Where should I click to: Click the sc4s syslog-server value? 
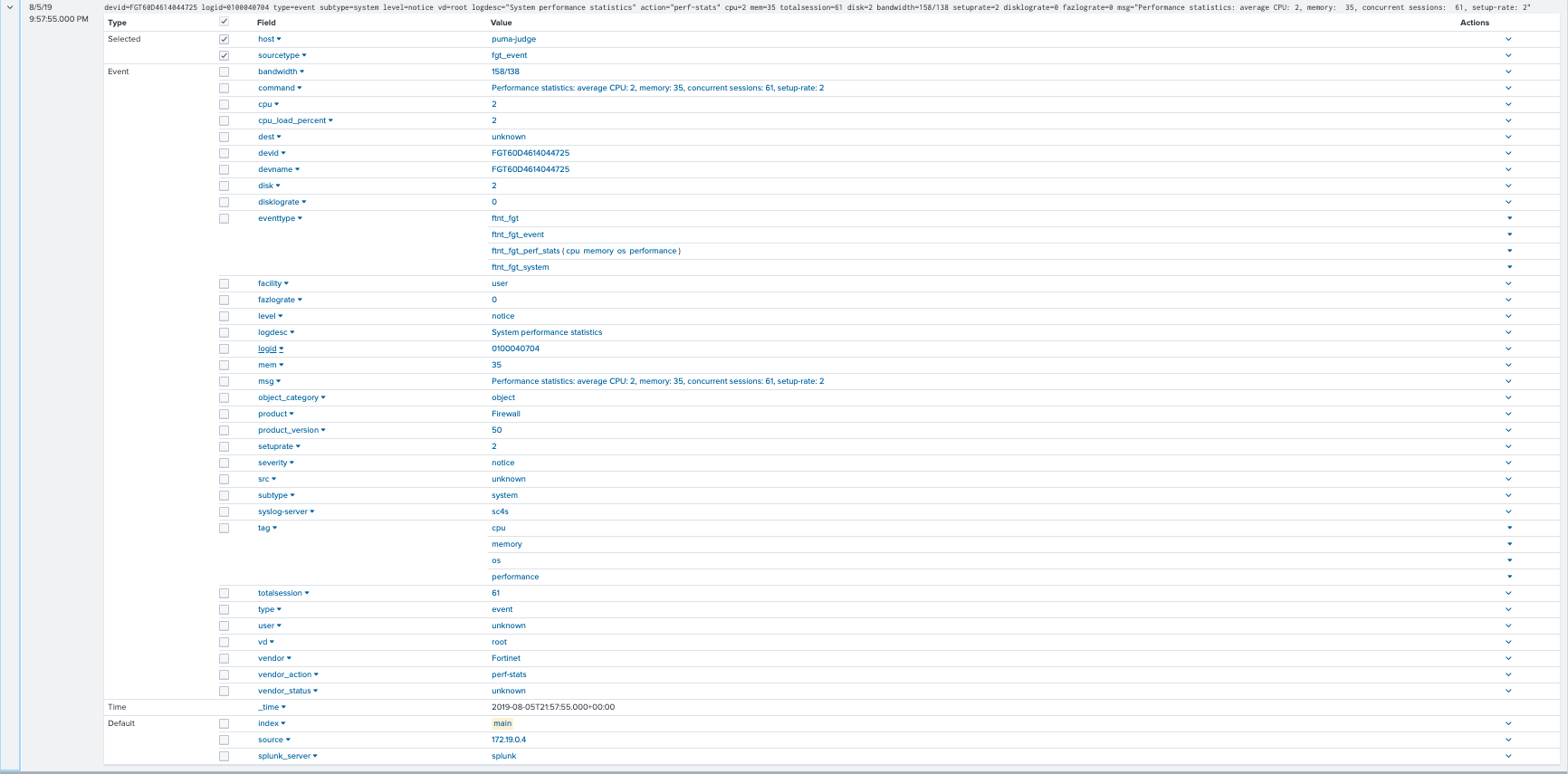tap(500, 511)
